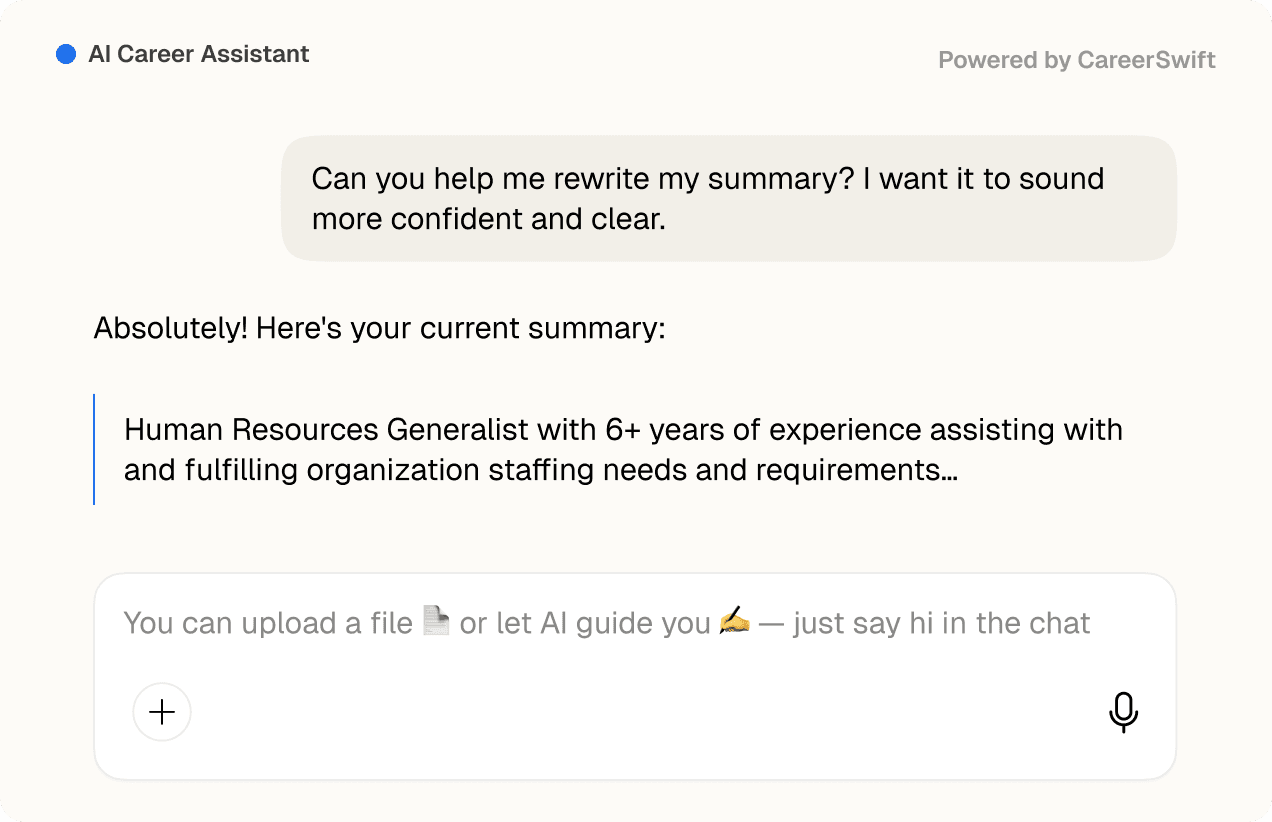Tap the plus button to add a file
This screenshot has height=822, width=1272.
pos(161,712)
